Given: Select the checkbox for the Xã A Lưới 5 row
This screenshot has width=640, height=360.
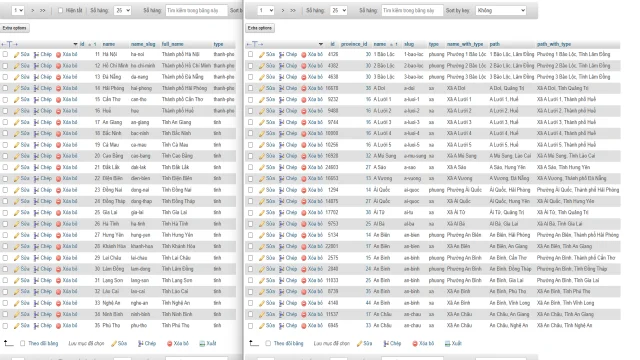Looking at the screenshot, I should 250,145.
